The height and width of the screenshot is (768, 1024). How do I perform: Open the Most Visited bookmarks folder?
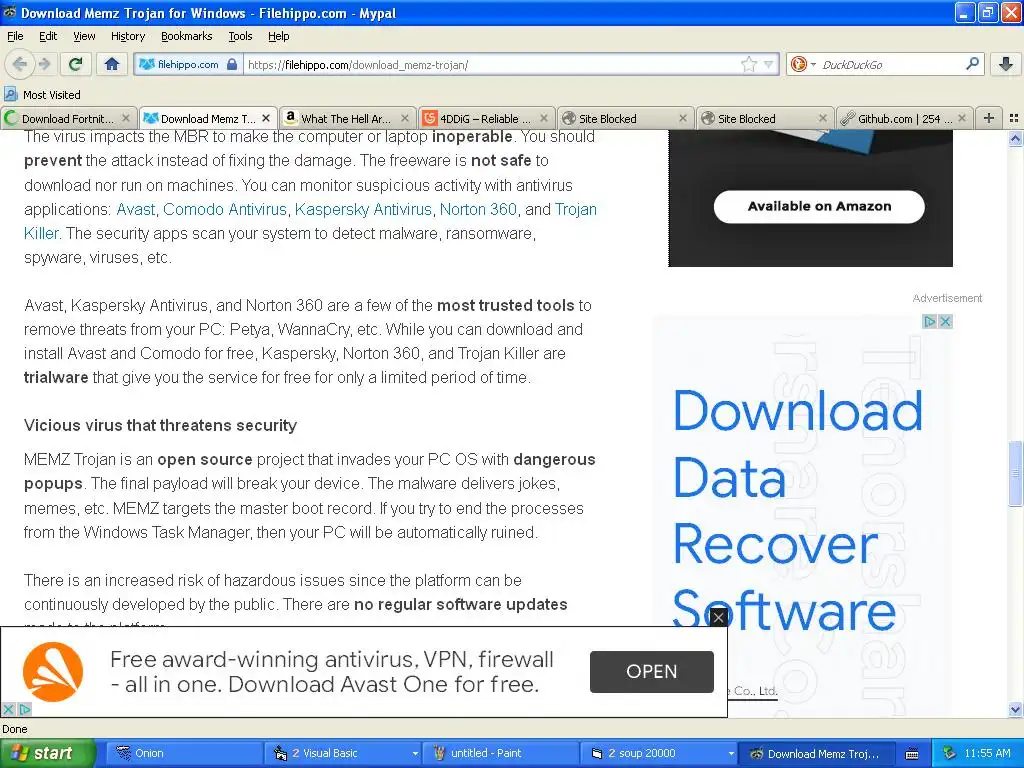(42, 95)
